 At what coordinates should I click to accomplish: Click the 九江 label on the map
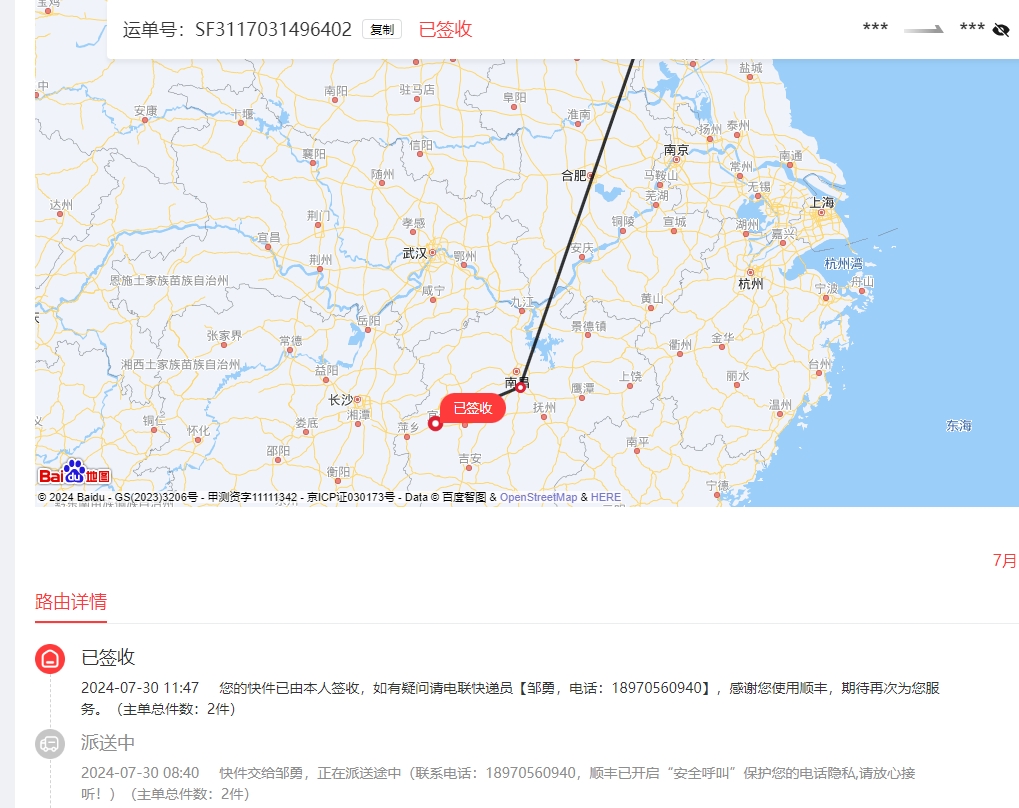click(x=522, y=302)
